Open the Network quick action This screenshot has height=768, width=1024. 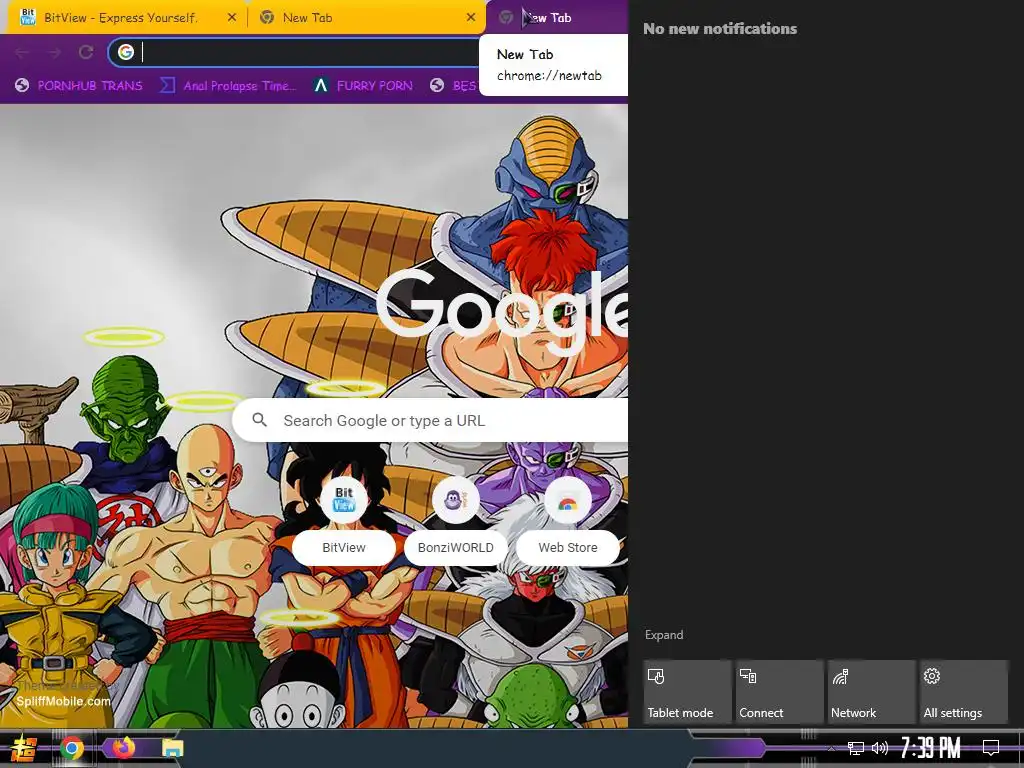click(871, 692)
